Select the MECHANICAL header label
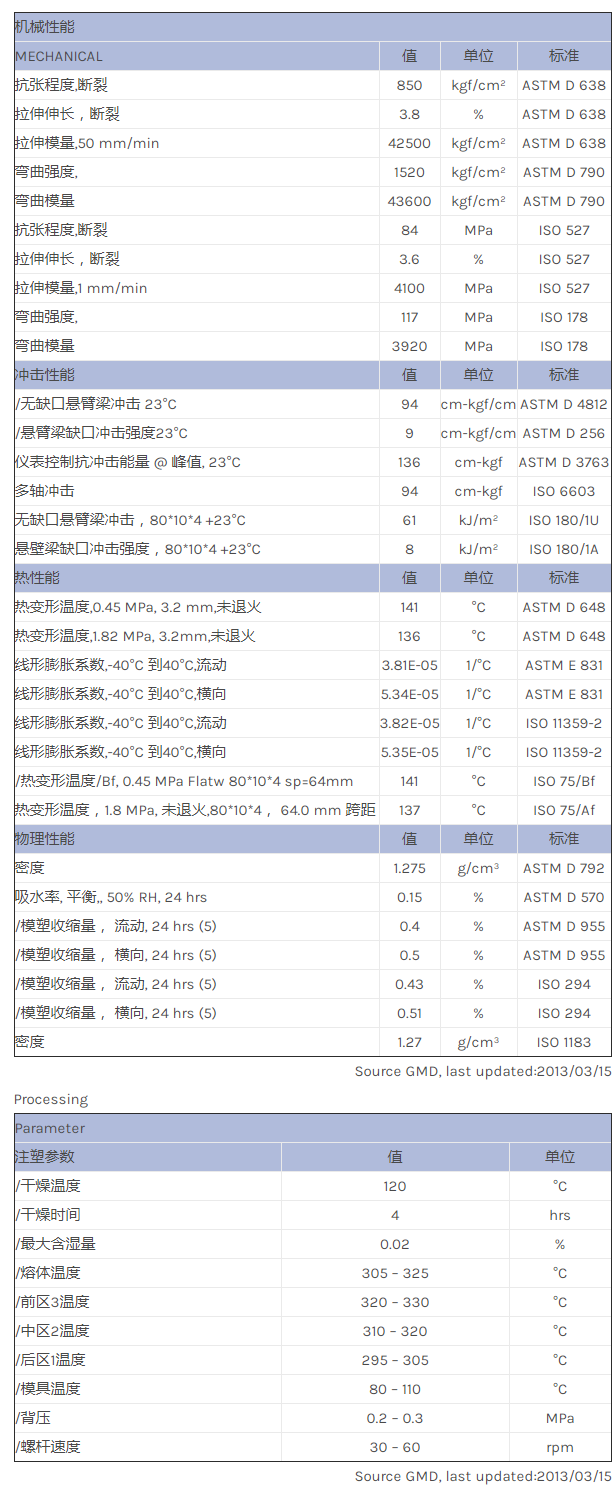The width and height of the screenshot is (615, 1493). coord(59,56)
